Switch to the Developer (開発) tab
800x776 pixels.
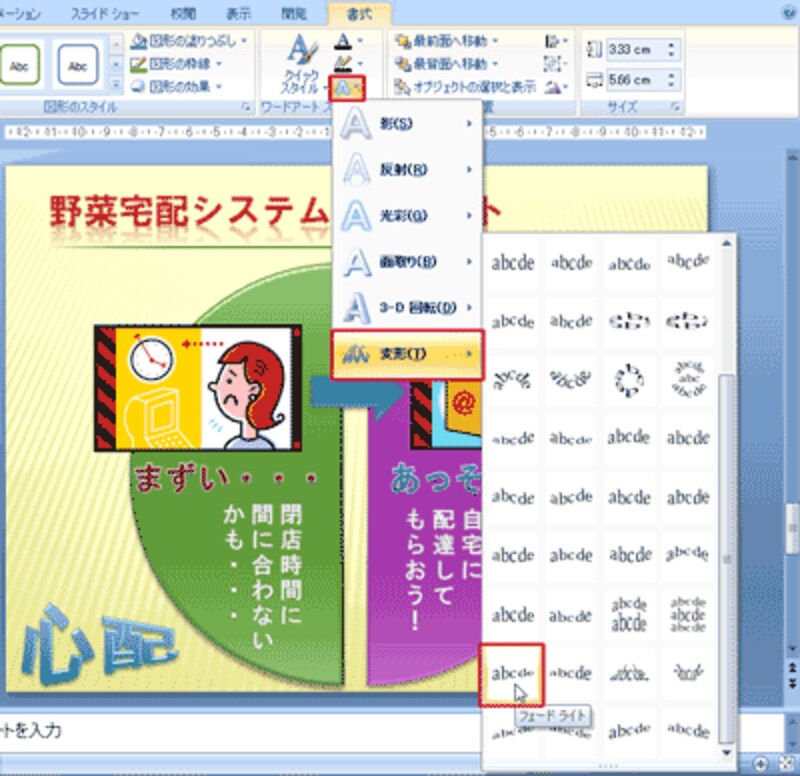click(294, 14)
